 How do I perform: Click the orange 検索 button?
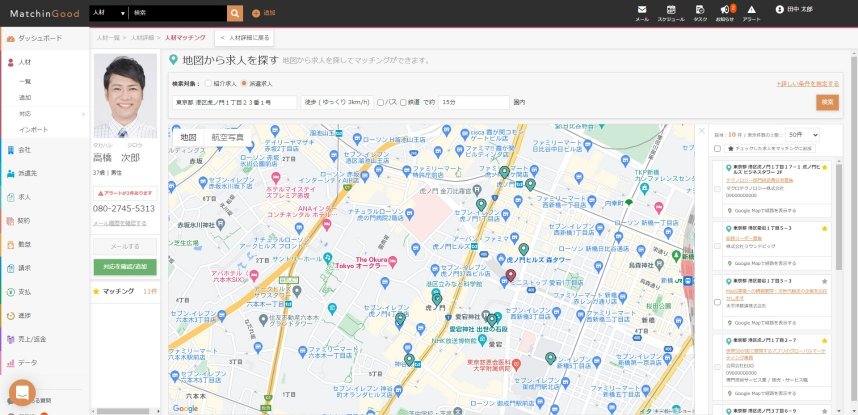(x=827, y=102)
